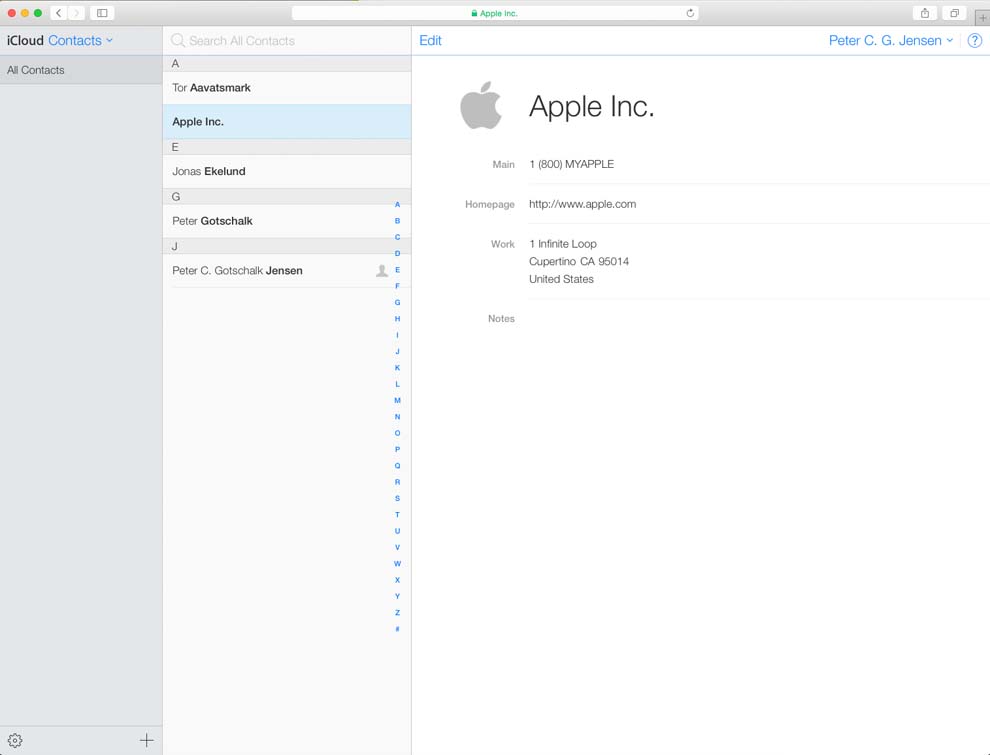
Task: Show all tabs with the tabs icon
Action: [x=954, y=13]
